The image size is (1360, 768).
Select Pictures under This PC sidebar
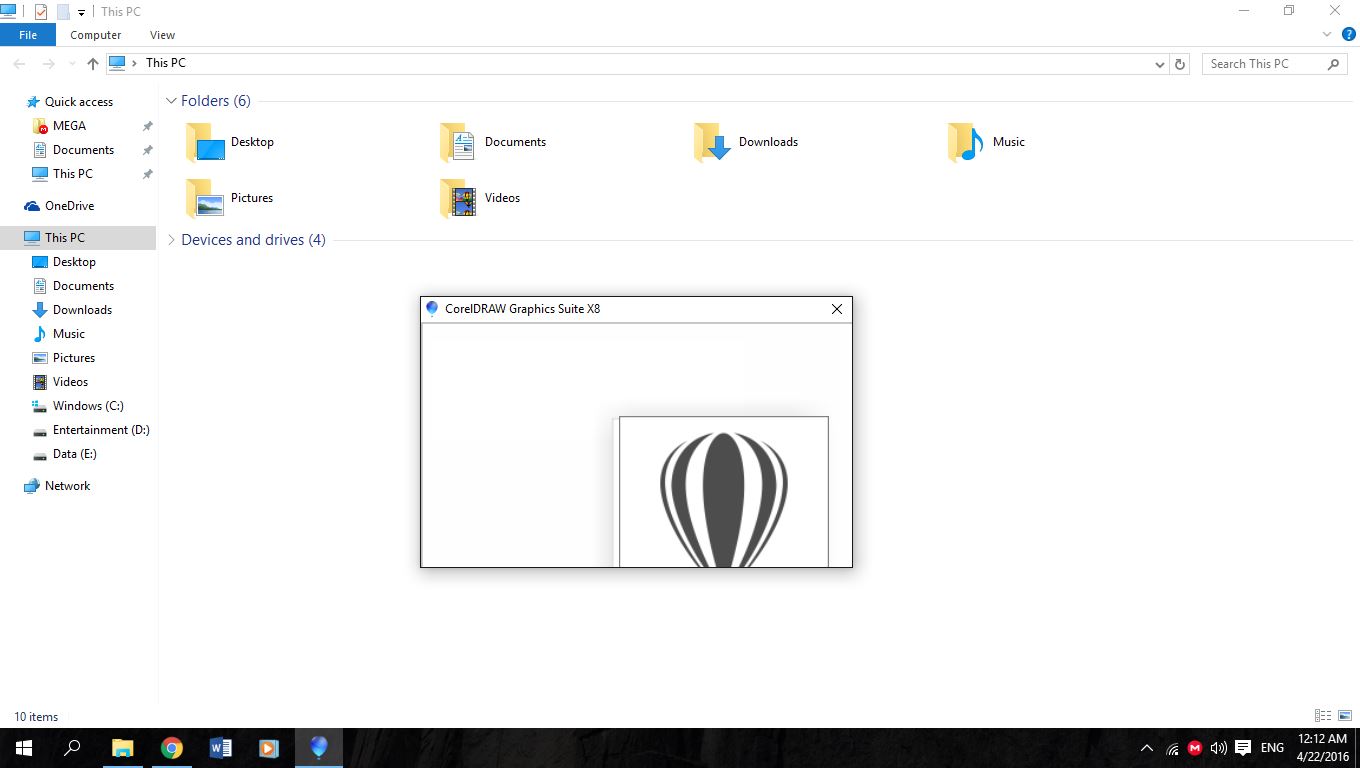(74, 358)
